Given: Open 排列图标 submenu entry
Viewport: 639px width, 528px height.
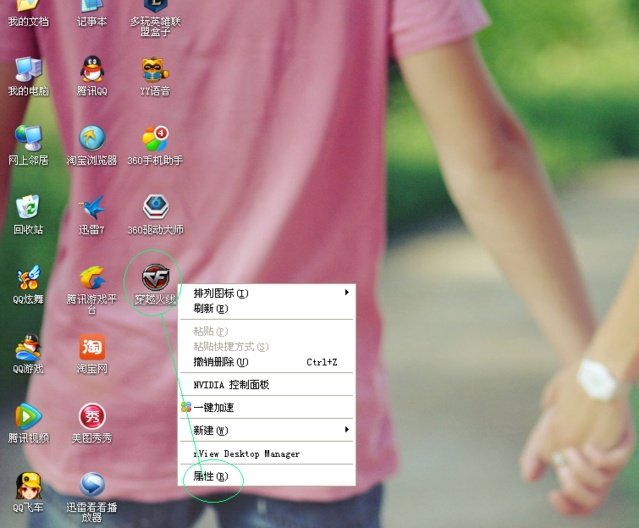Looking at the screenshot, I should tap(267, 293).
